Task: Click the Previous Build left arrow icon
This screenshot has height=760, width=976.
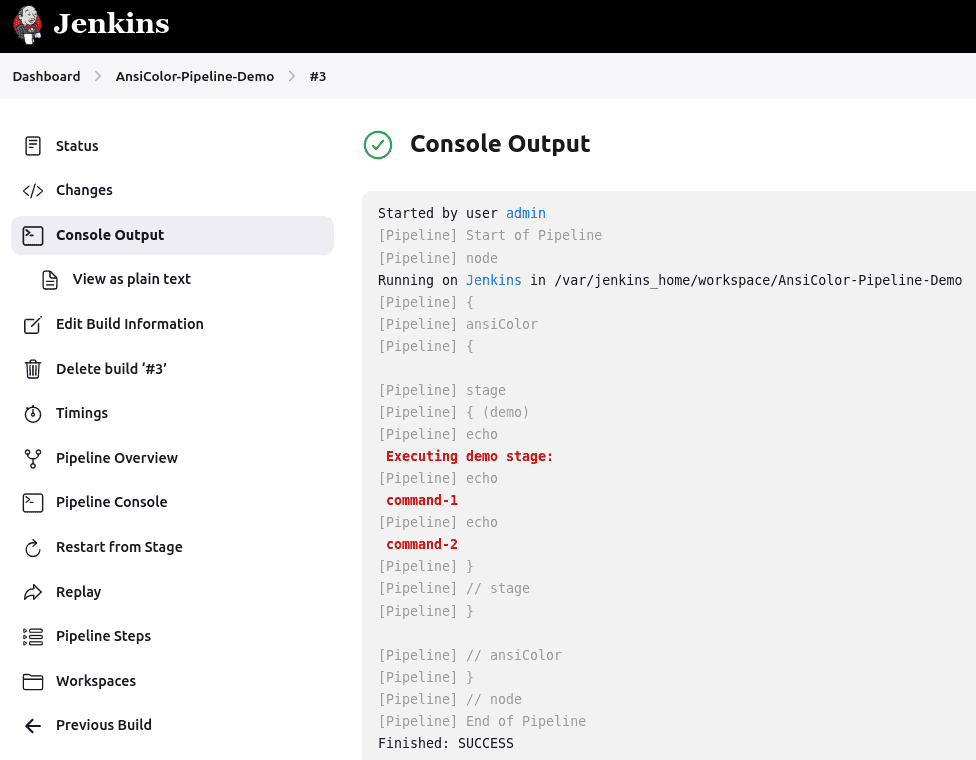Action: [x=33, y=725]
